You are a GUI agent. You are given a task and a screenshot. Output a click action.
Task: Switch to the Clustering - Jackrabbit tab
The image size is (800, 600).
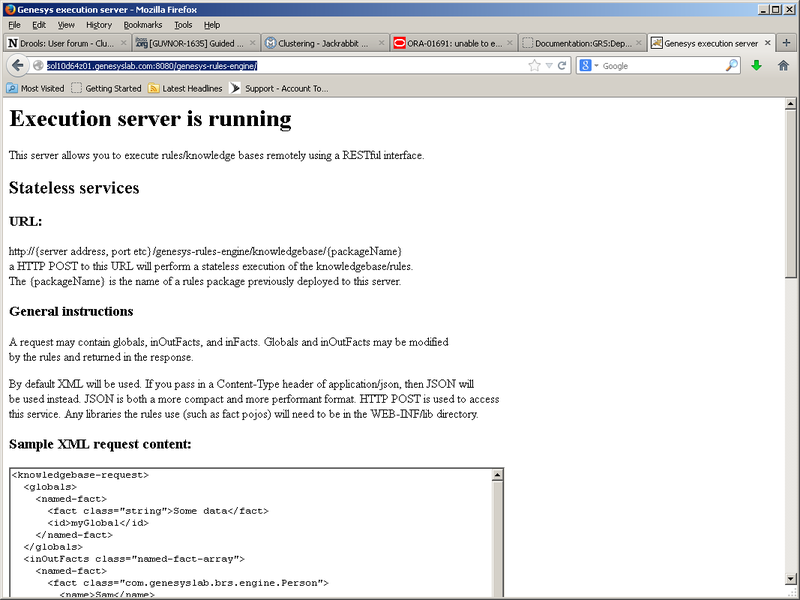(325, 43)
